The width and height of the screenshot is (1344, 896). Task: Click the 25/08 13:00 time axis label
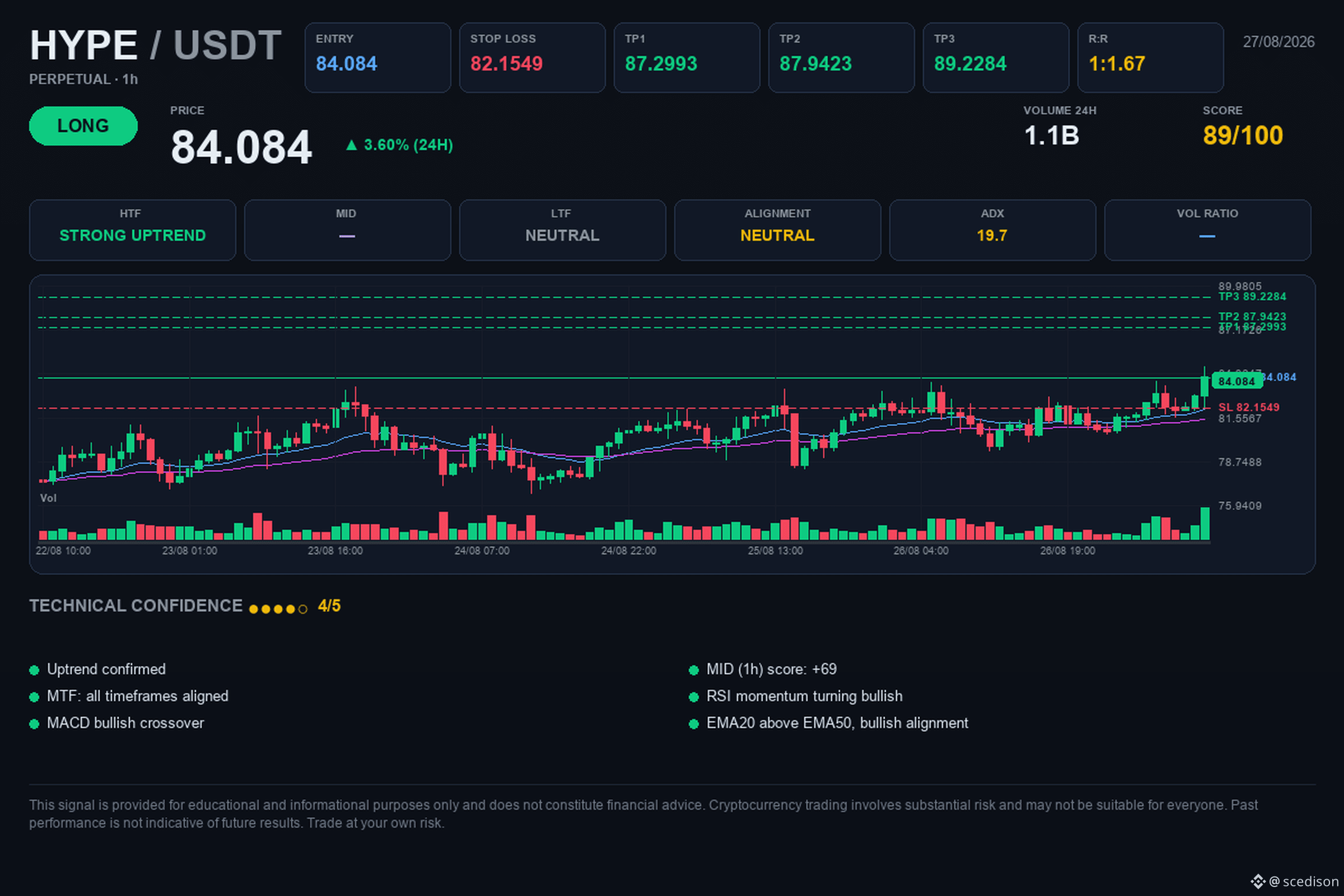click(776, 551)
